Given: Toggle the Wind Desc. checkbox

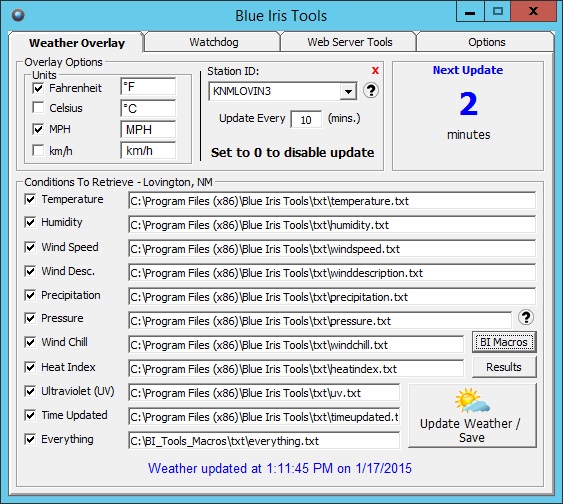Looking at the screenshot, I should point(30,271).
